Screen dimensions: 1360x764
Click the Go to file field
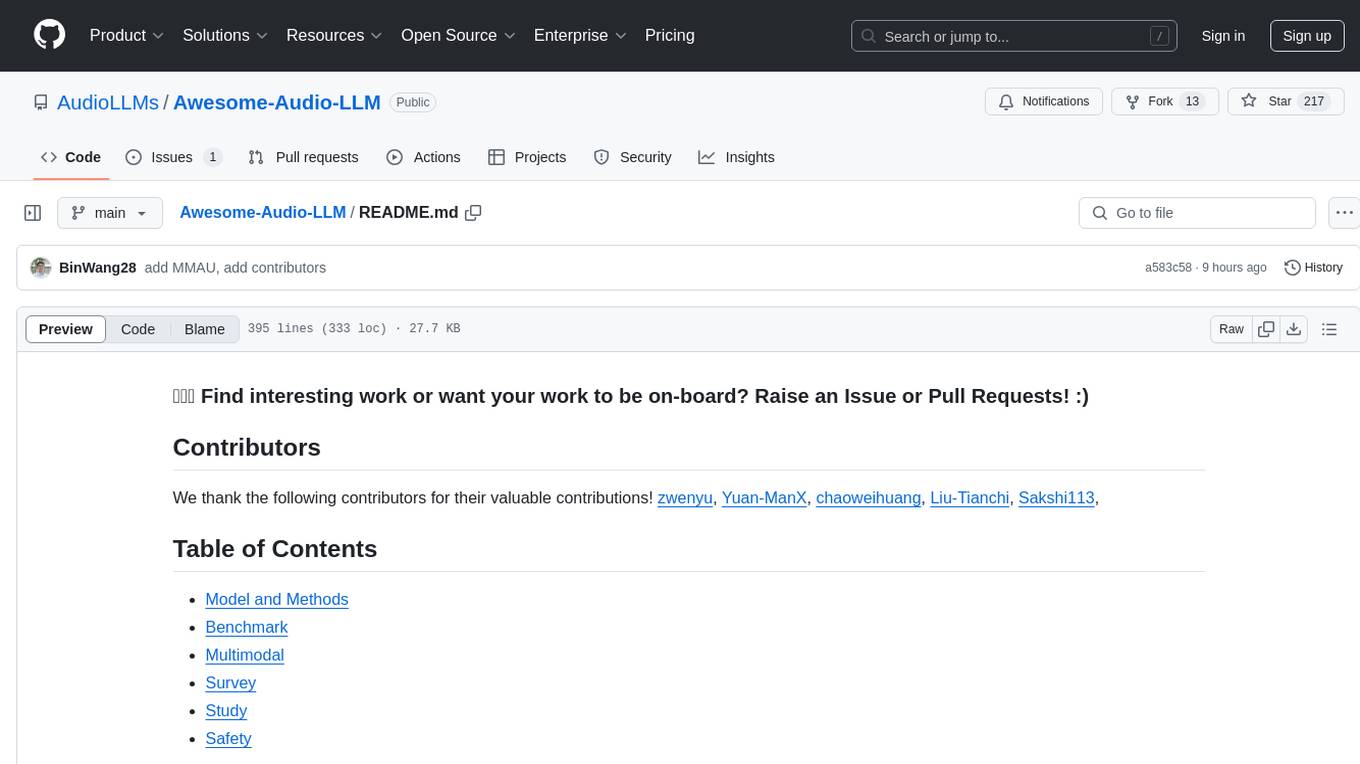tap(1196, 213)
